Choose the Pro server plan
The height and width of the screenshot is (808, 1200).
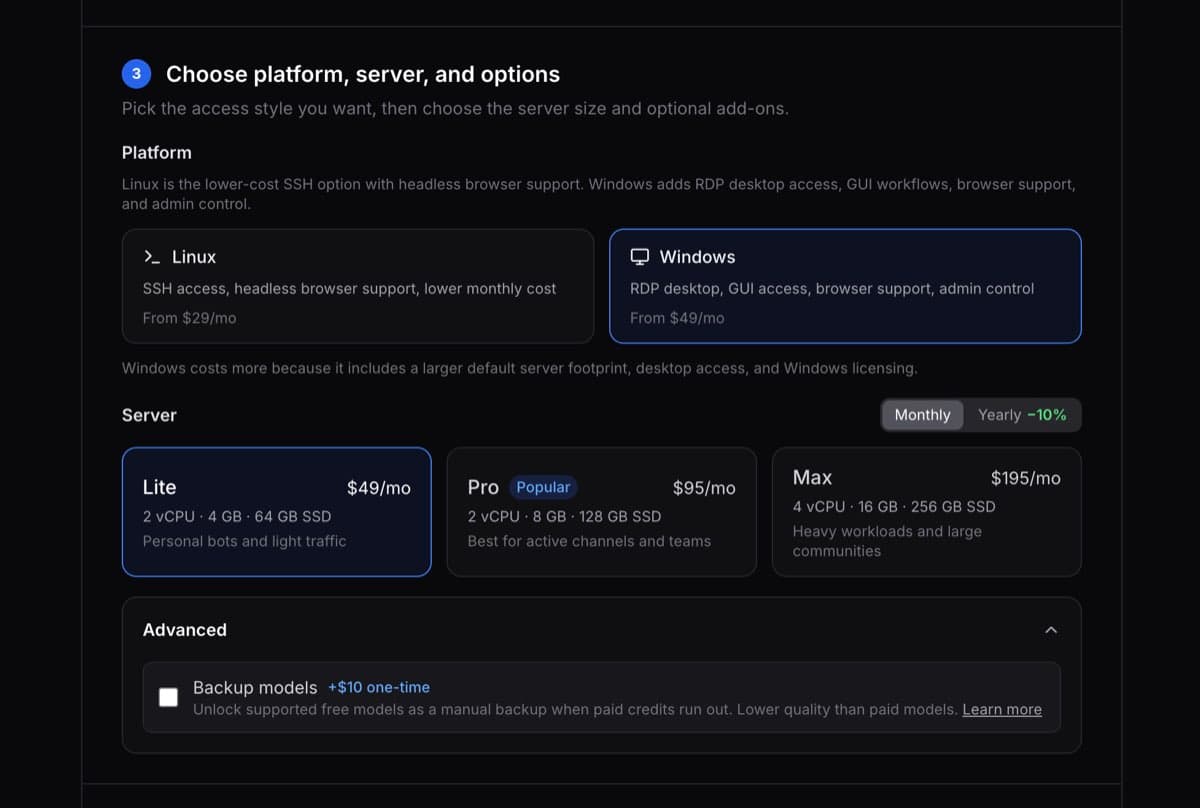601,512
